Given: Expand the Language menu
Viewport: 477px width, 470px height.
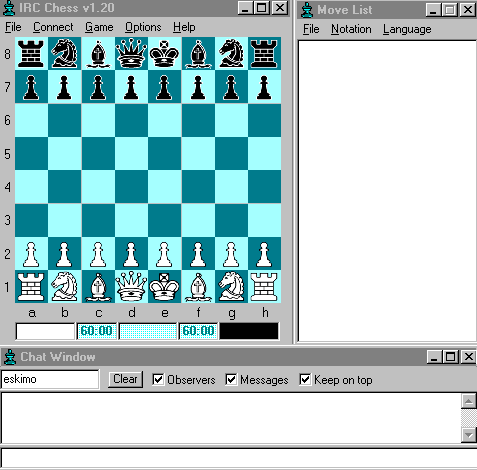Looking at the screenshot, I should pos(407,29).
